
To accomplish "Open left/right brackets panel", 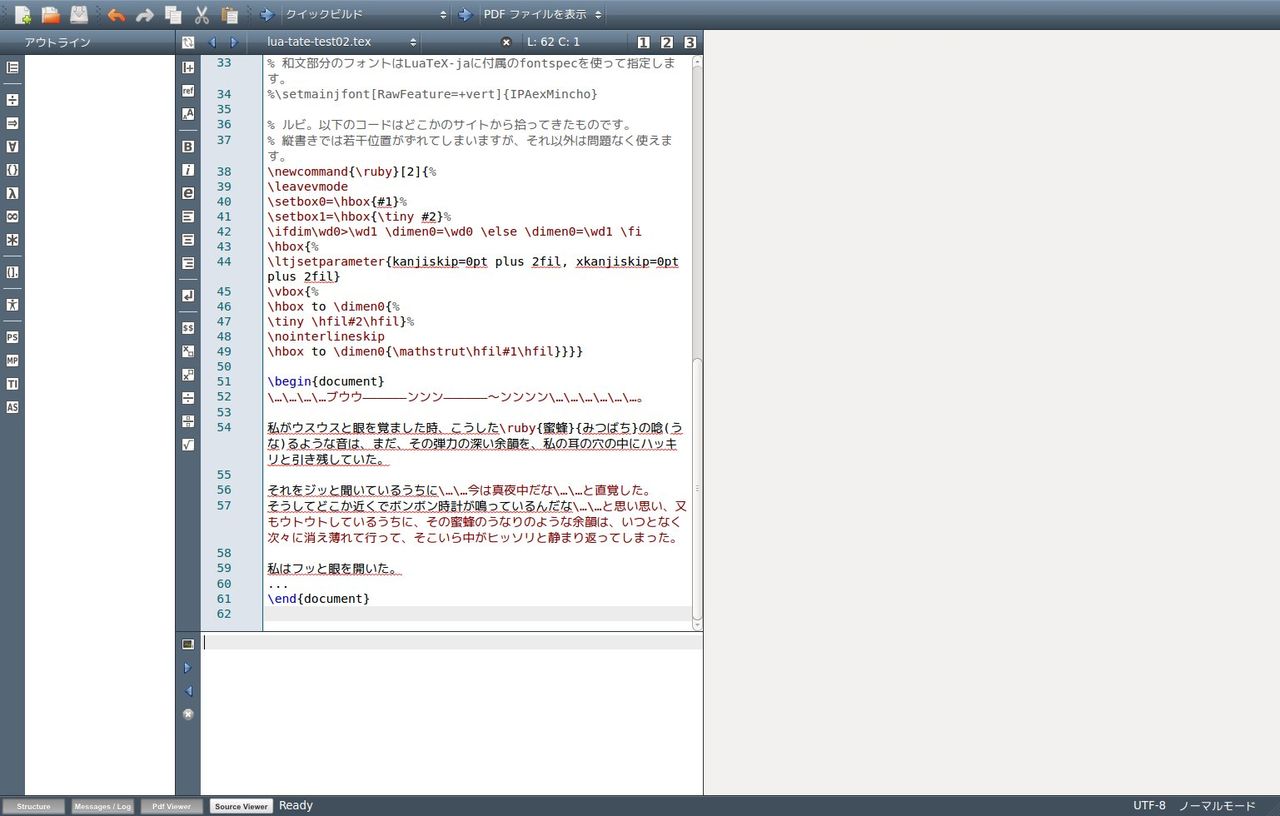I will coord(12,272).
